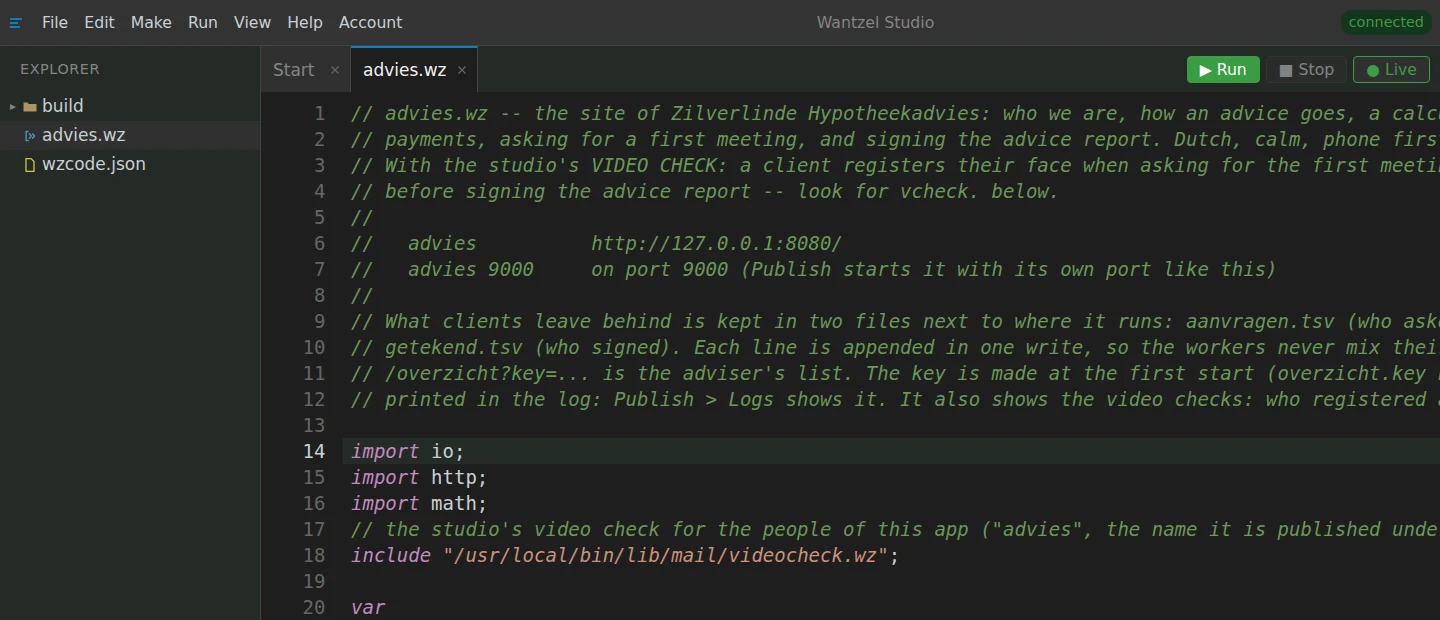
Task: Open the Run menu
Action: [203, 22]
